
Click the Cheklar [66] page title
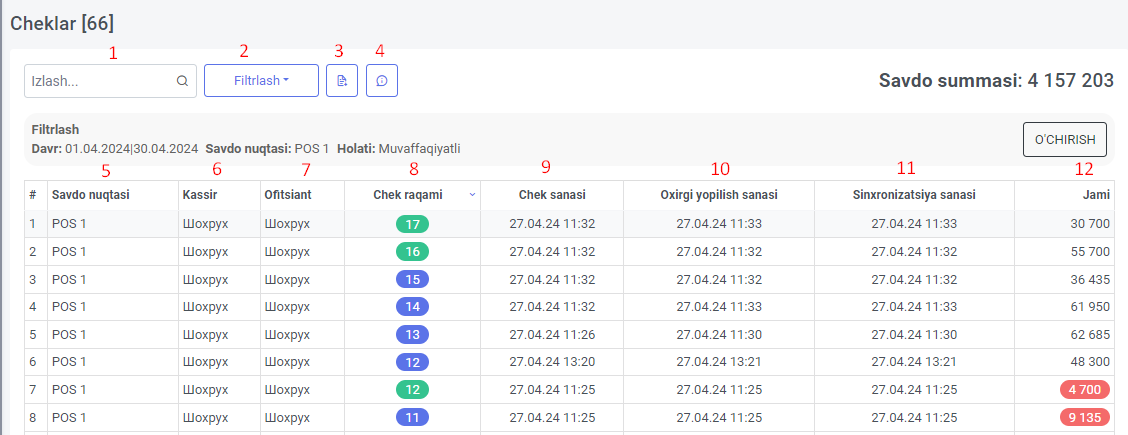click(x=62, y=23)
